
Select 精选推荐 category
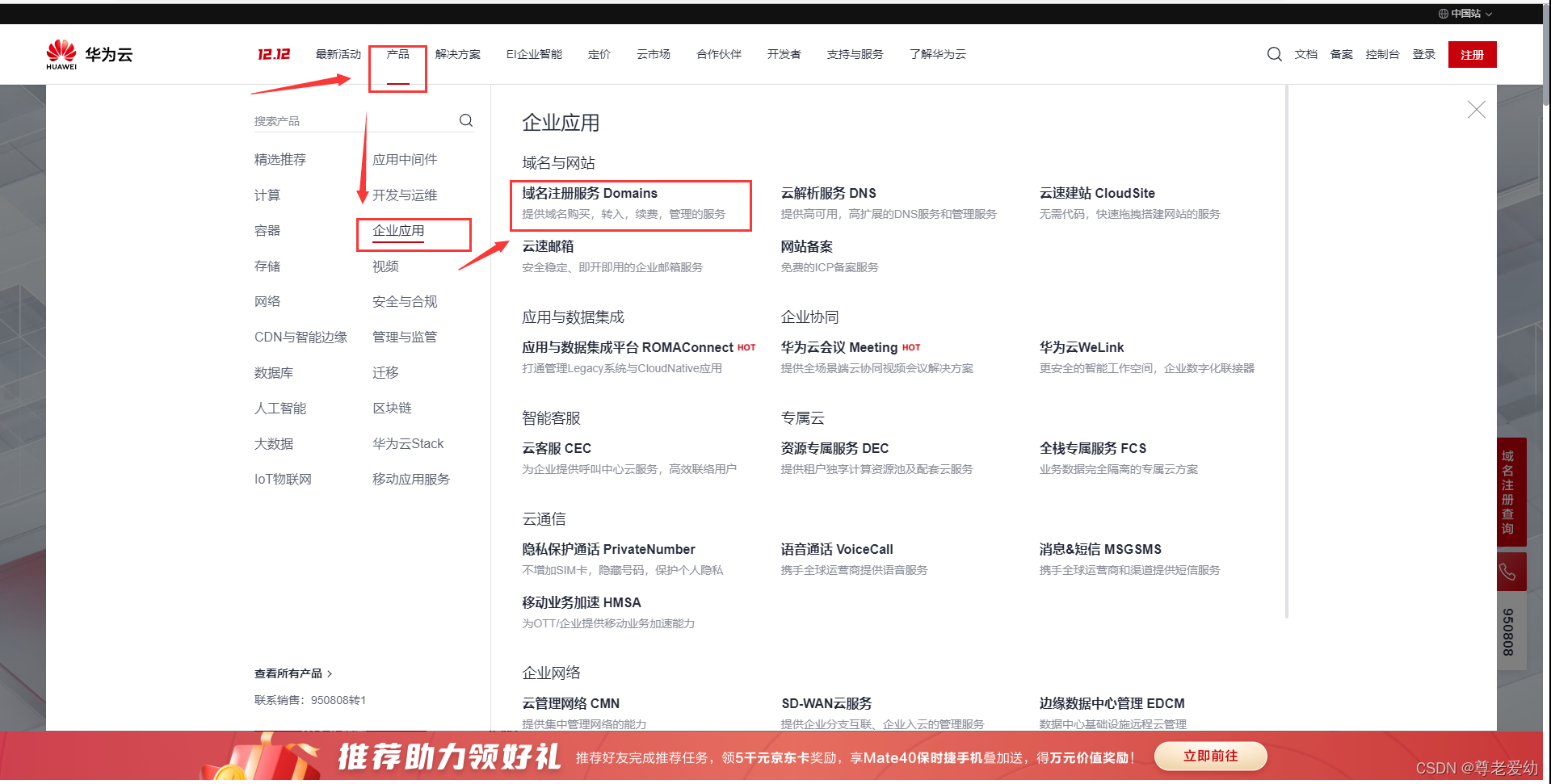point(280,160)
